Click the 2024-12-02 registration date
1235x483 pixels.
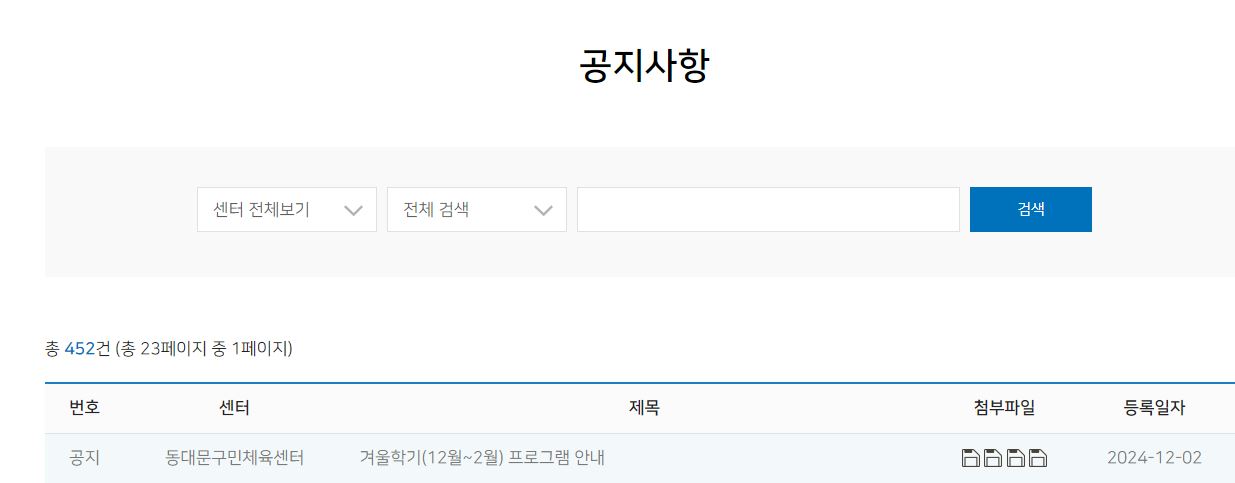pyautogui.click(x=1155, y=458)
